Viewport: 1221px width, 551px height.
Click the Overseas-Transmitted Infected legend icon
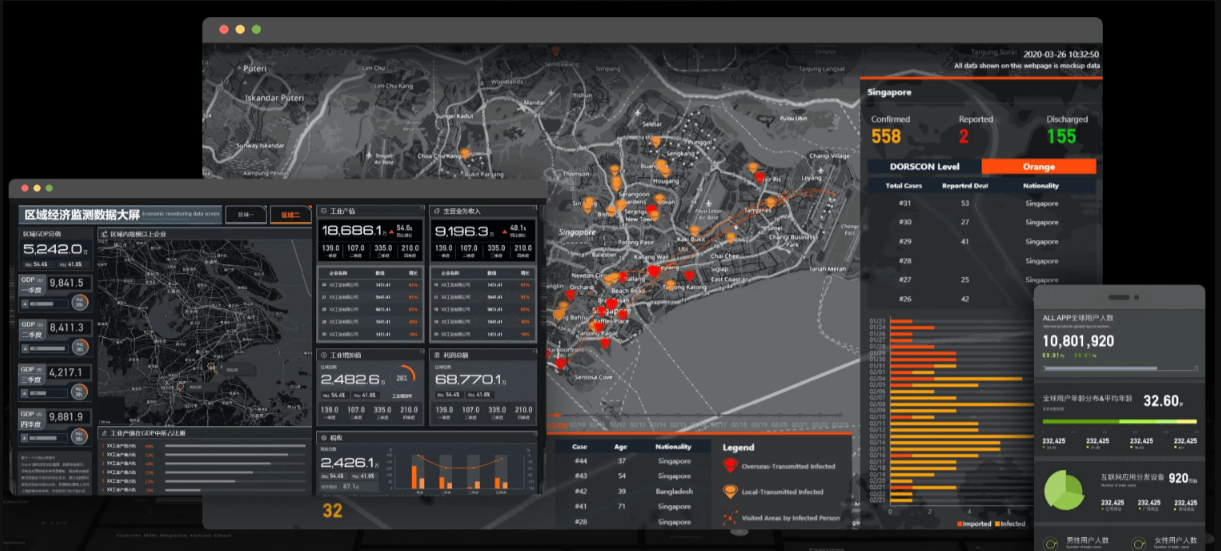tap(731, 466)
